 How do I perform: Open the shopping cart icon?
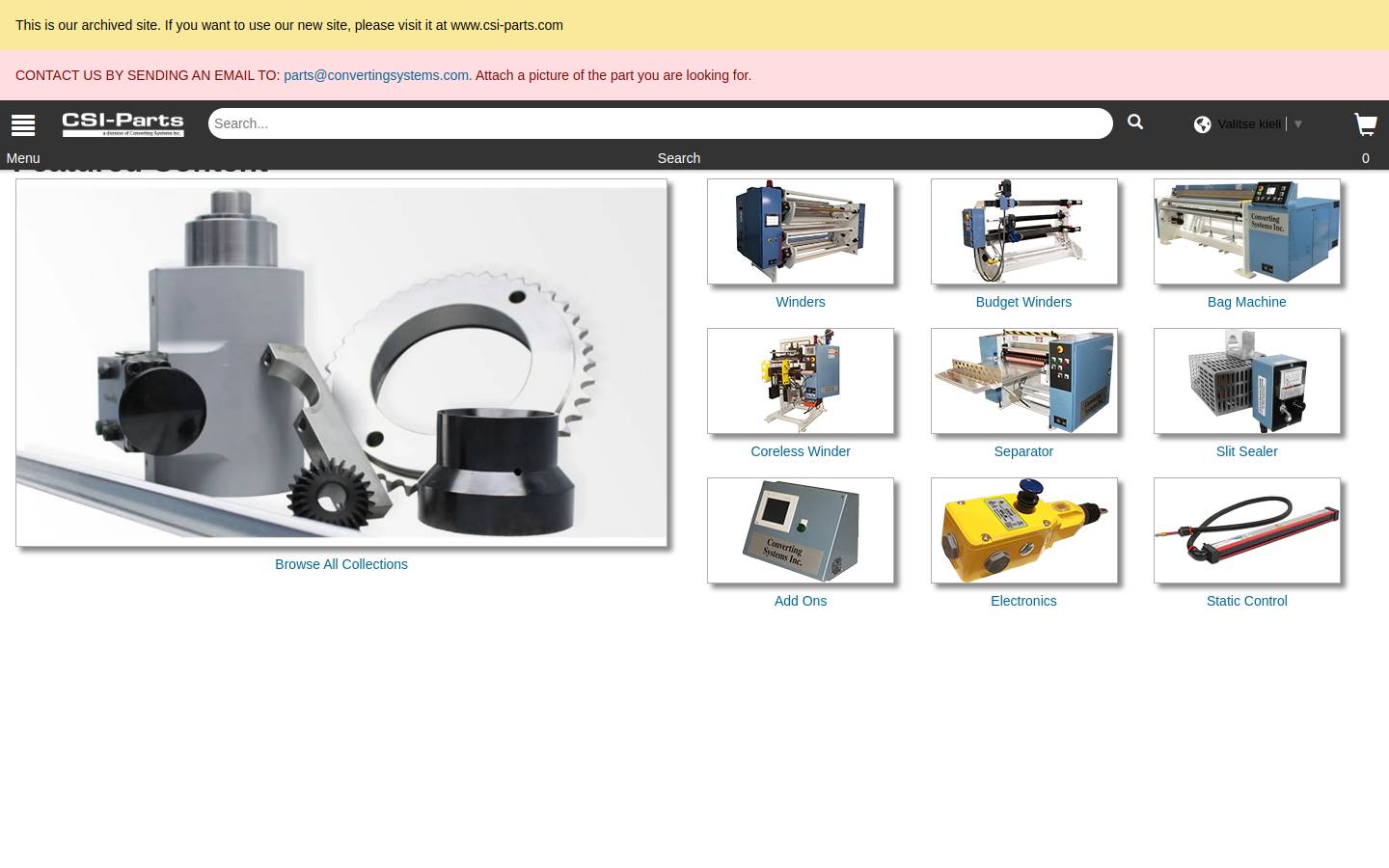click(x=1365, y=124)
